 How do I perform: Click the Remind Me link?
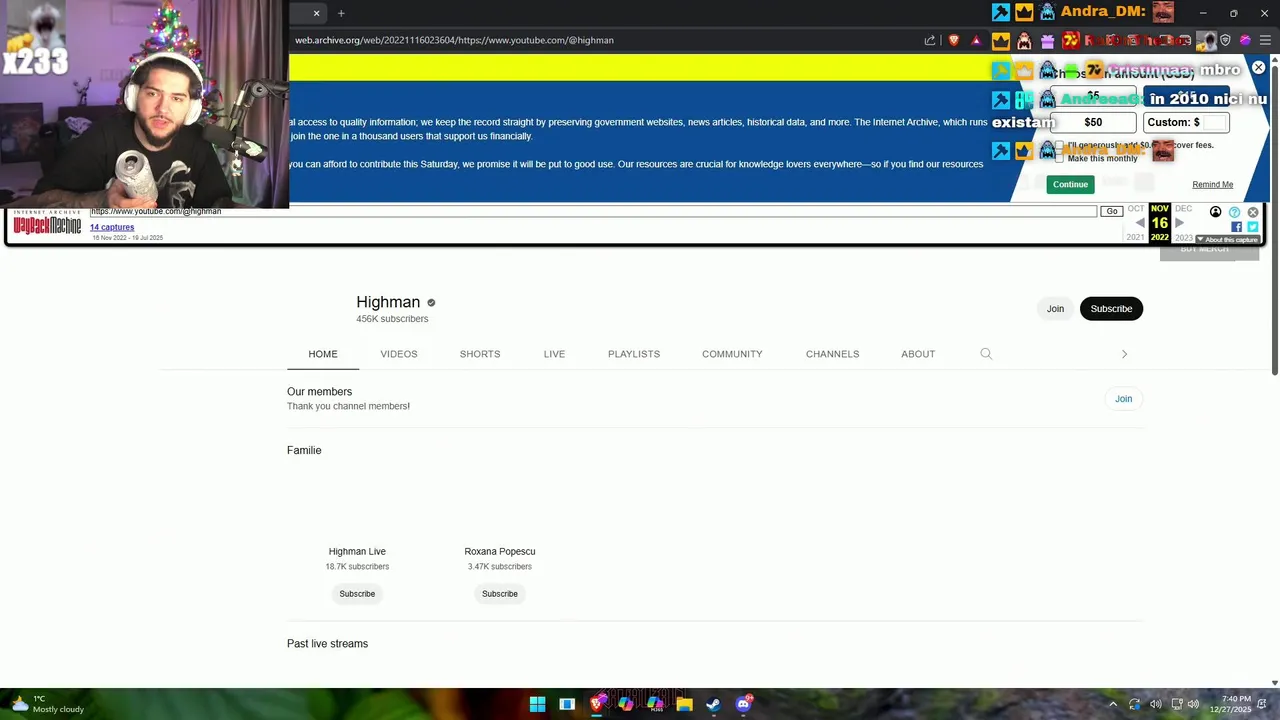pos(1212,185)
